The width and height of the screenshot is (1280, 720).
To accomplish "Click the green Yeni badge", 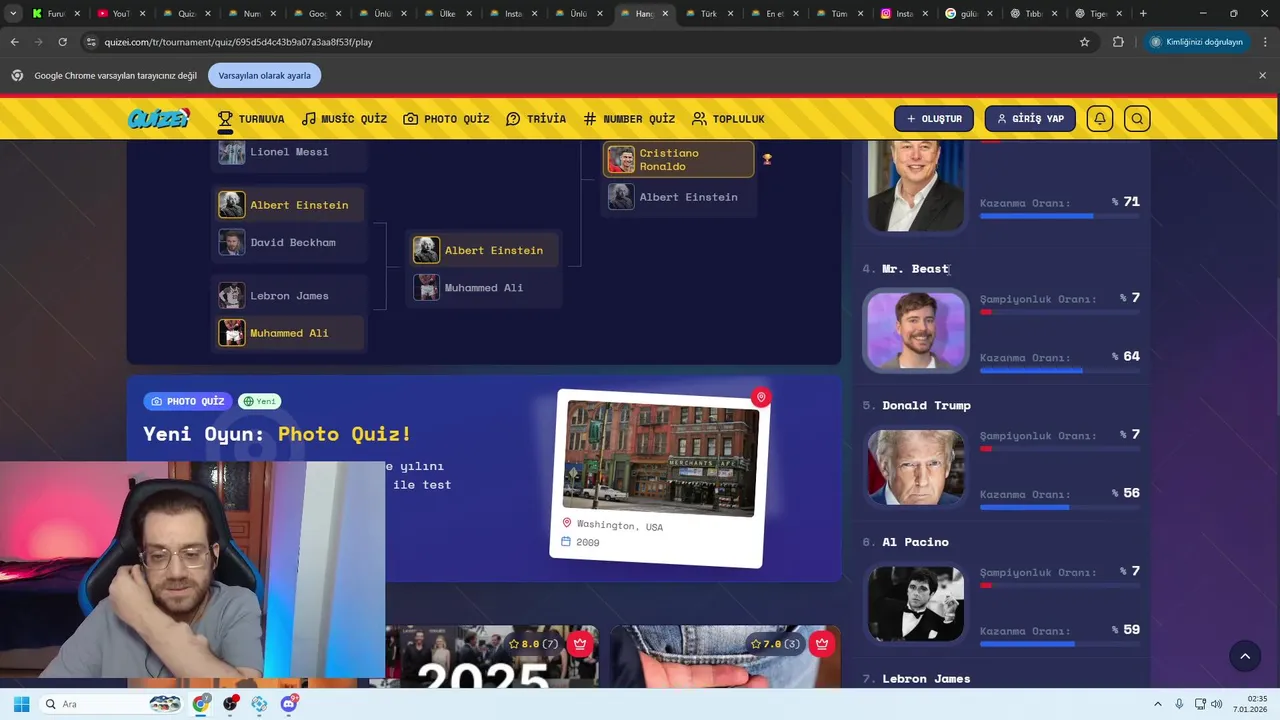I will pyautogui.click(x=260, y=401).
